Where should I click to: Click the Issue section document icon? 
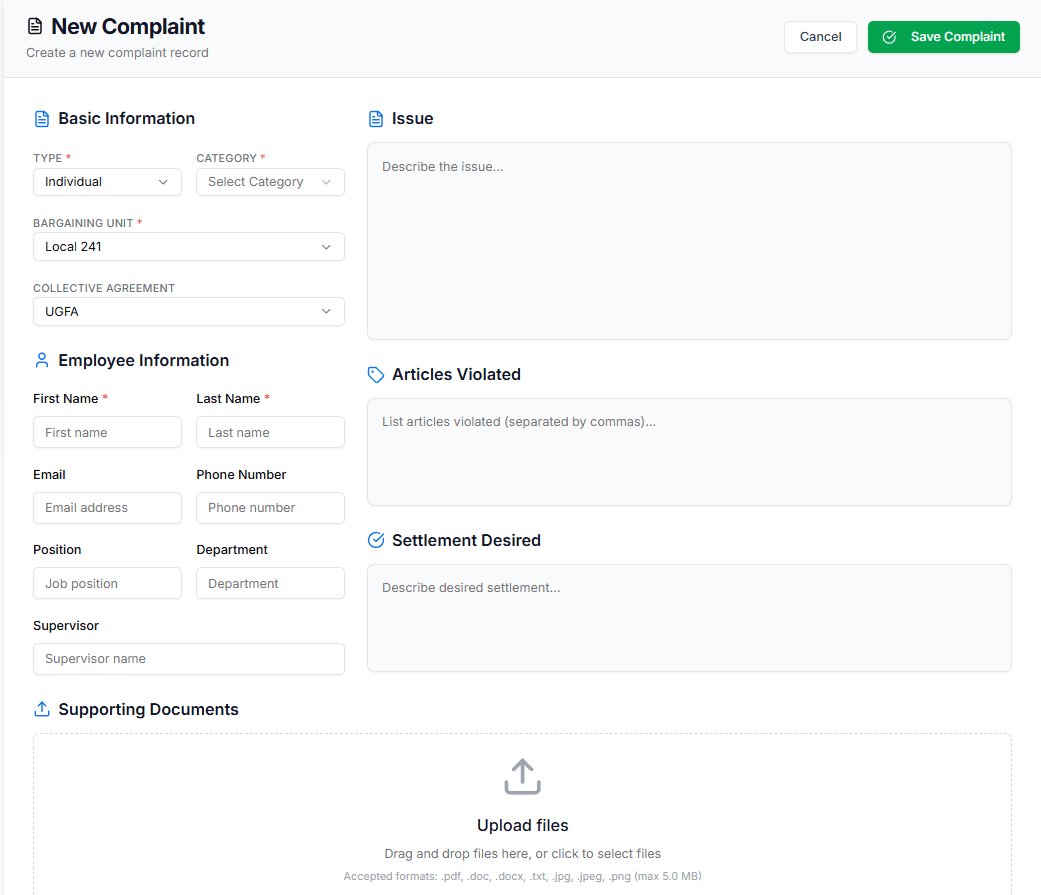[376, 118]
